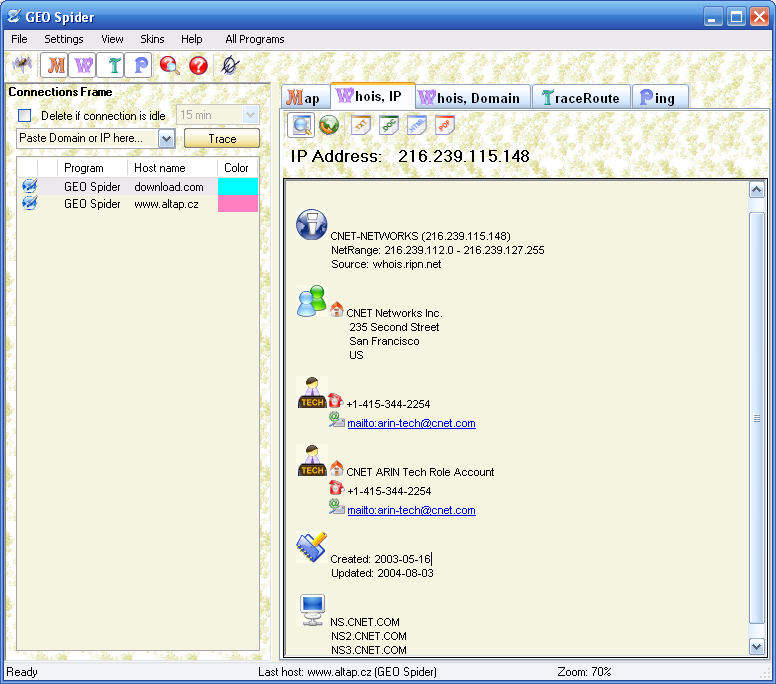The width and height of the screenshot is (776, 684).
Task: Click the green T TraceRoute toolbar button
Action: coord(110,65)
